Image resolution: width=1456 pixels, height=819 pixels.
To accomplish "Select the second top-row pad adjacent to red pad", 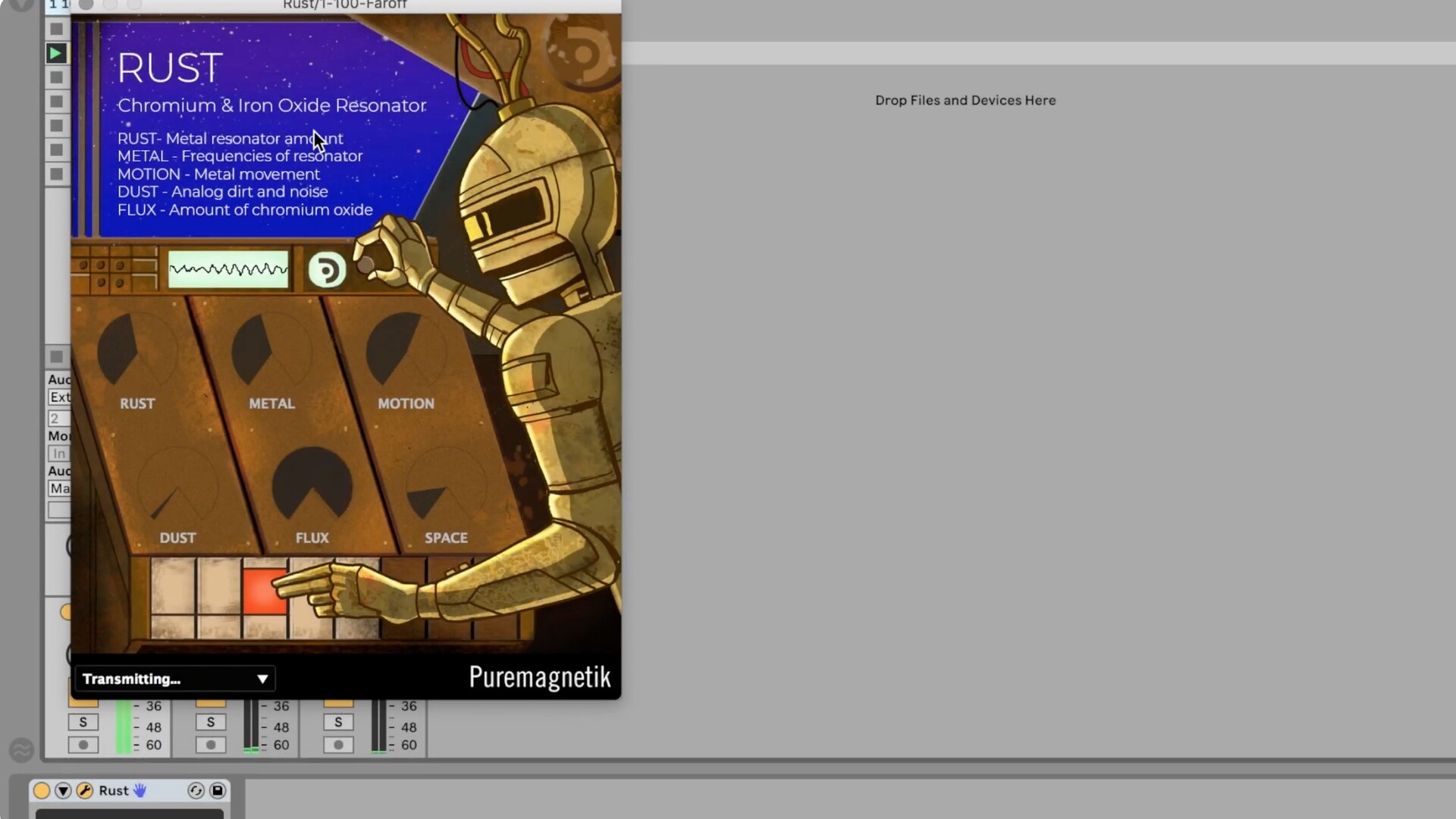I will click(219, 586).
